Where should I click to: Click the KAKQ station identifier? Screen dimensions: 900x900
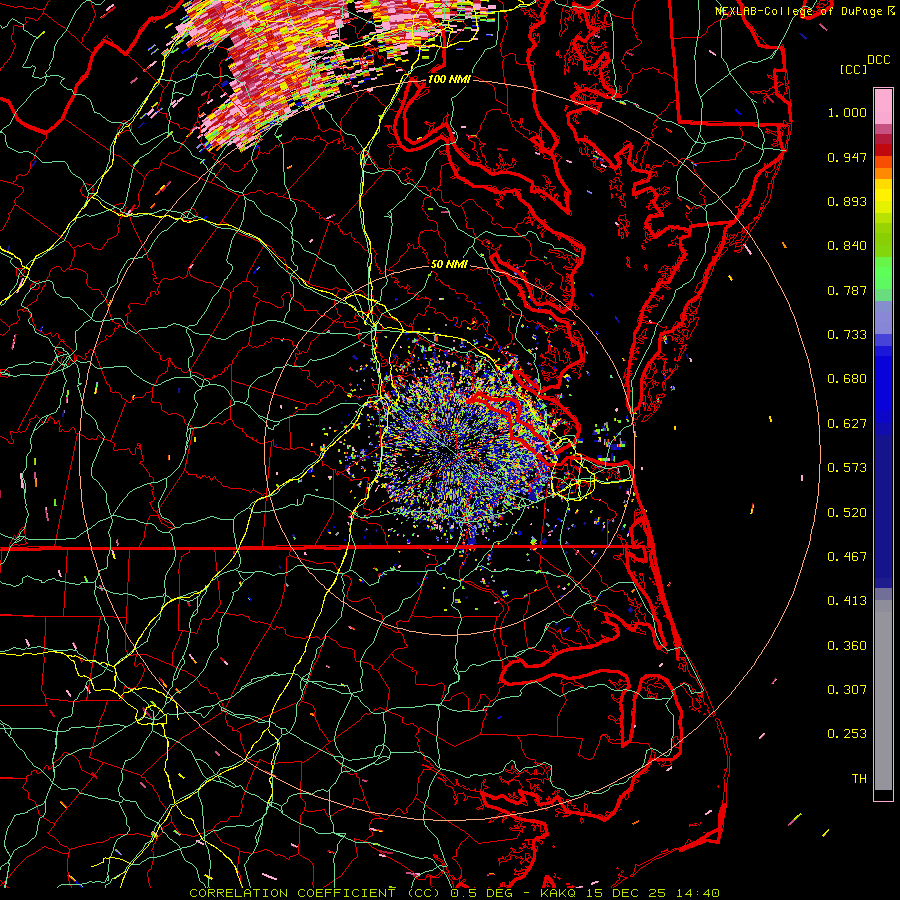558,893
